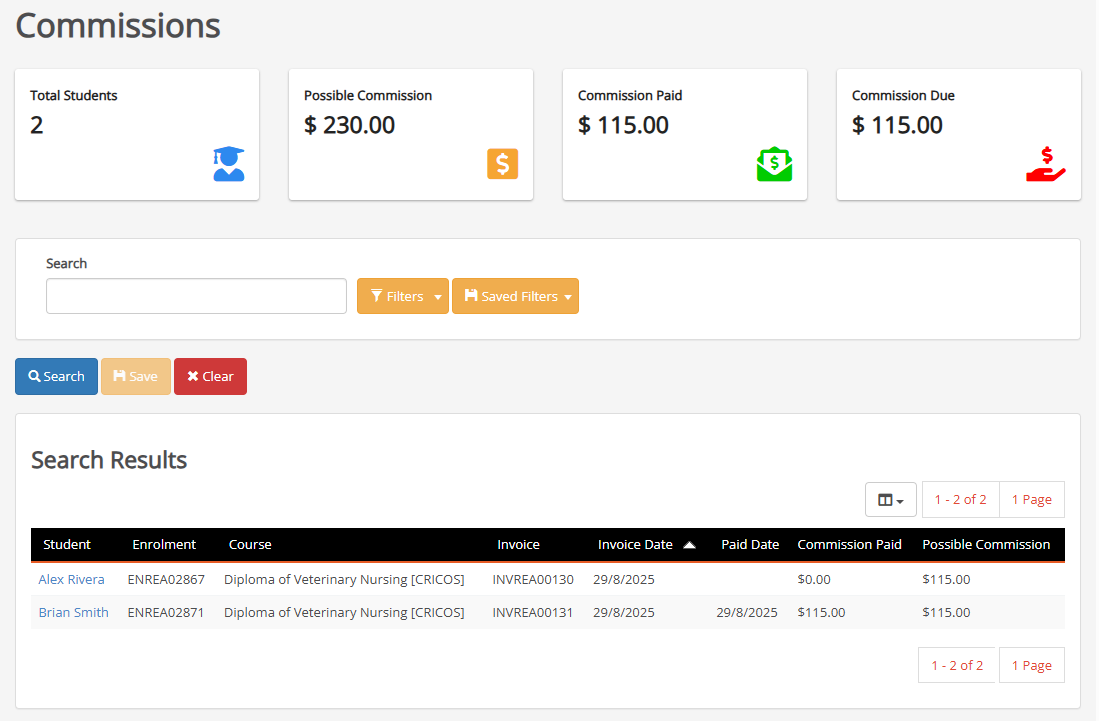Click the red hand-with-dollar icon in Commission Due card

click(1046, 164)
